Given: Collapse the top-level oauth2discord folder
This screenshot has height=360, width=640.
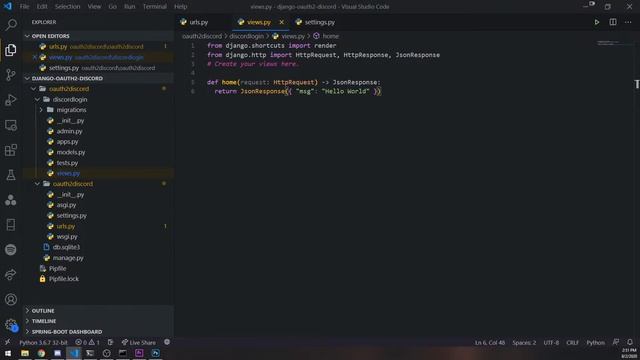Looking at the screenshot, I should pyautogui.click(x=69, y=89).
